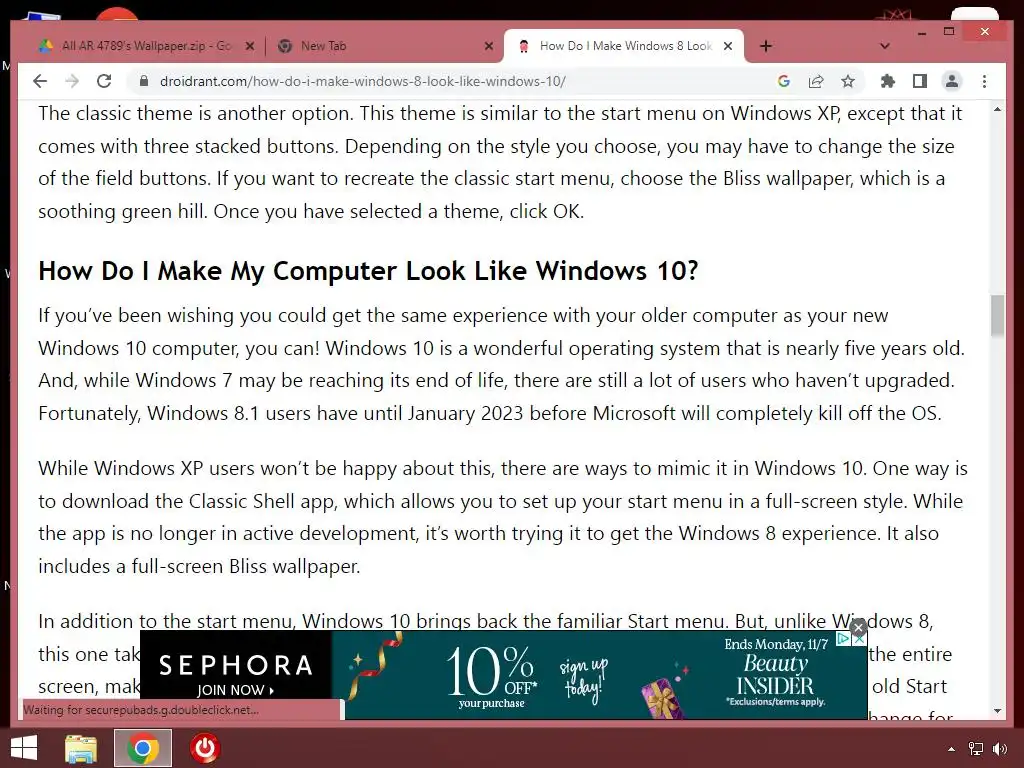Viewport: 1024px width, 768px height.
Task: Expand the tab search dropdown arrow
Action: (884, 46)
